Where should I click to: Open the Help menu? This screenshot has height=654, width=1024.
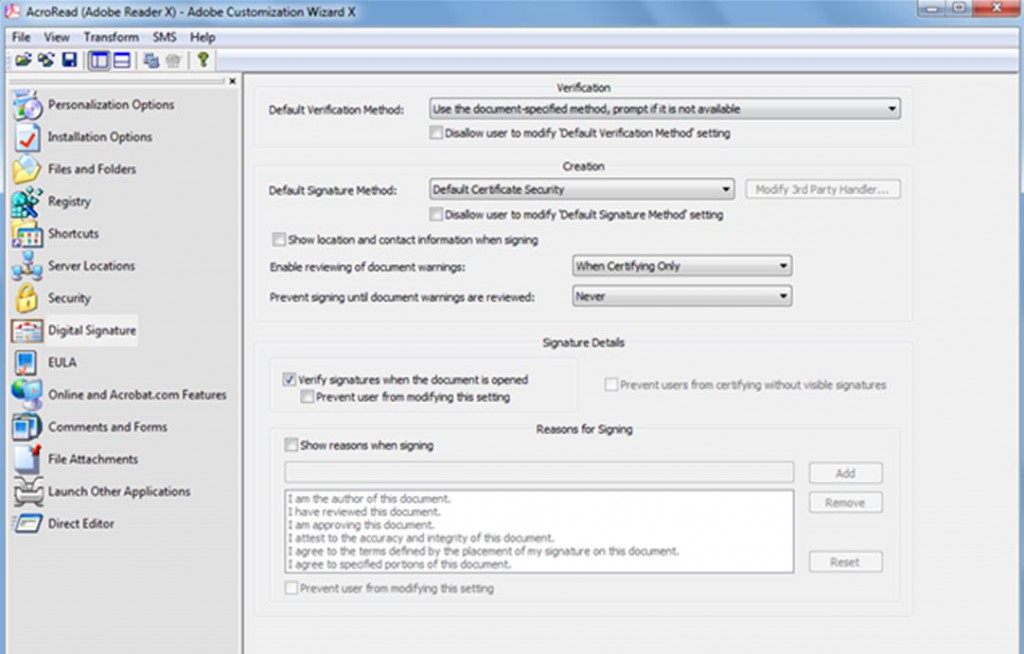pos(202,37)
